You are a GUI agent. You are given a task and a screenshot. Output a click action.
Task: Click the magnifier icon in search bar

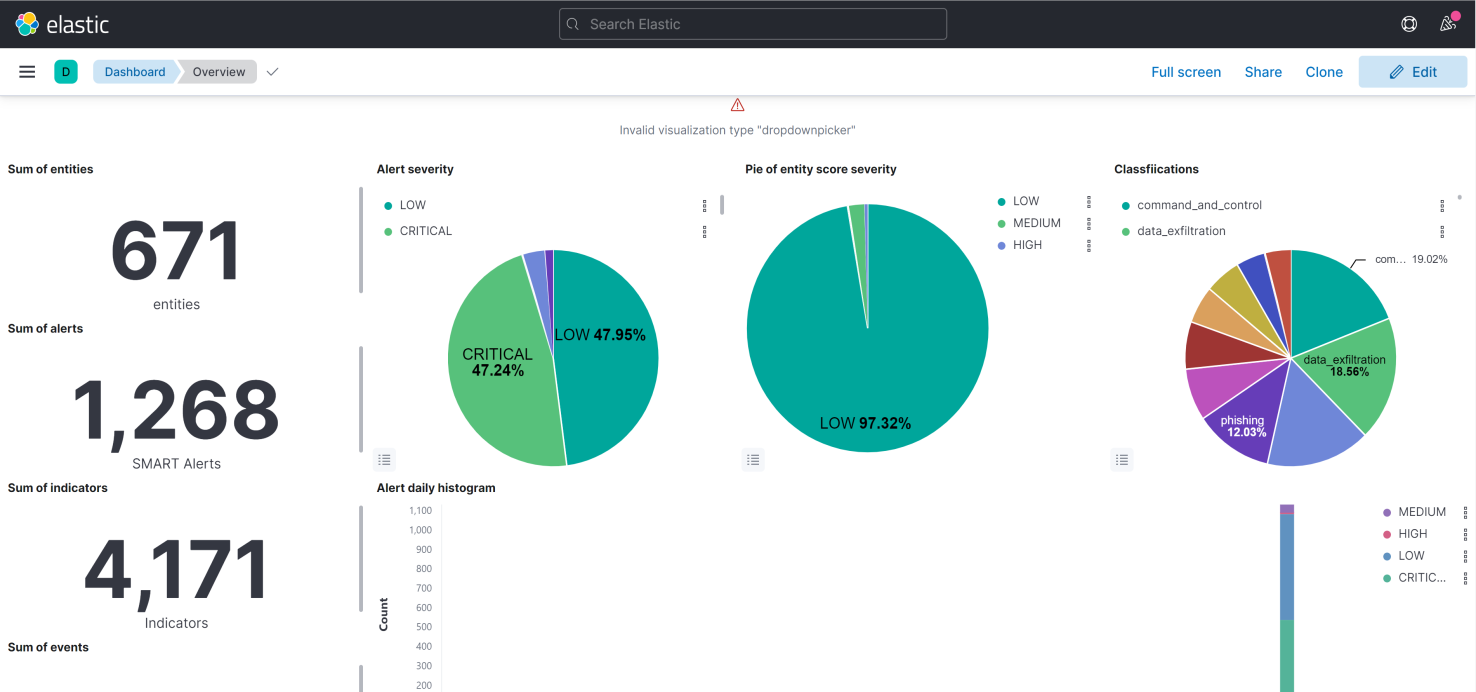click(x=573, y=24)
